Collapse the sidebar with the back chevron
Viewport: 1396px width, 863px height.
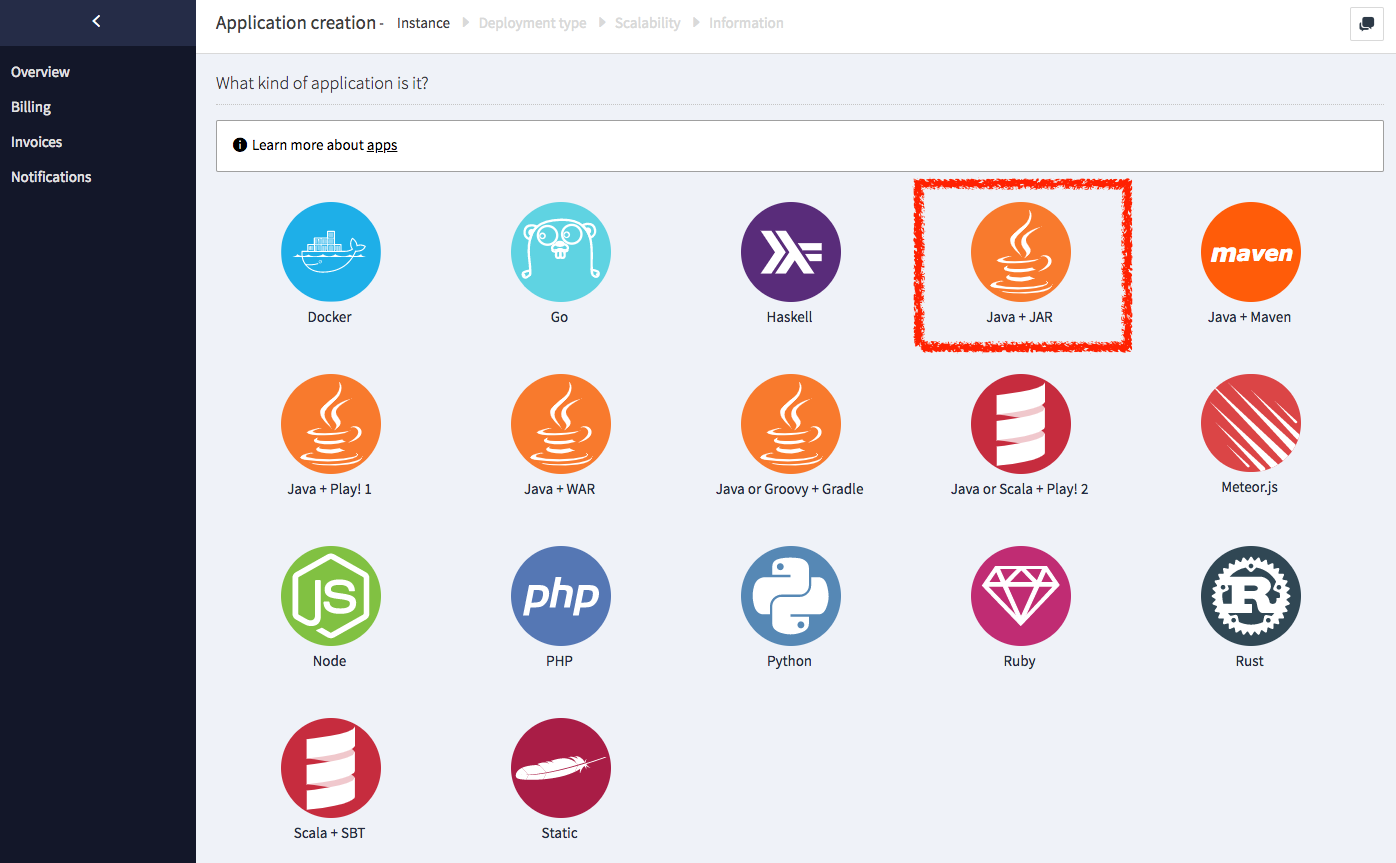tap(96, 21)
